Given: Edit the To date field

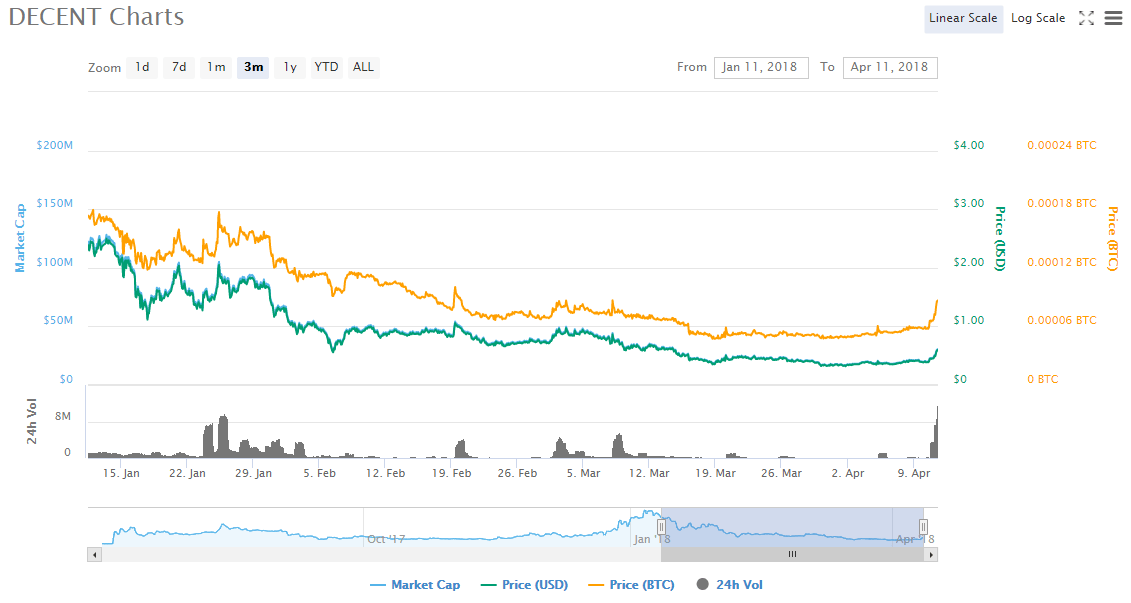Looking at the screenshot, I should [x=890, y=67].
